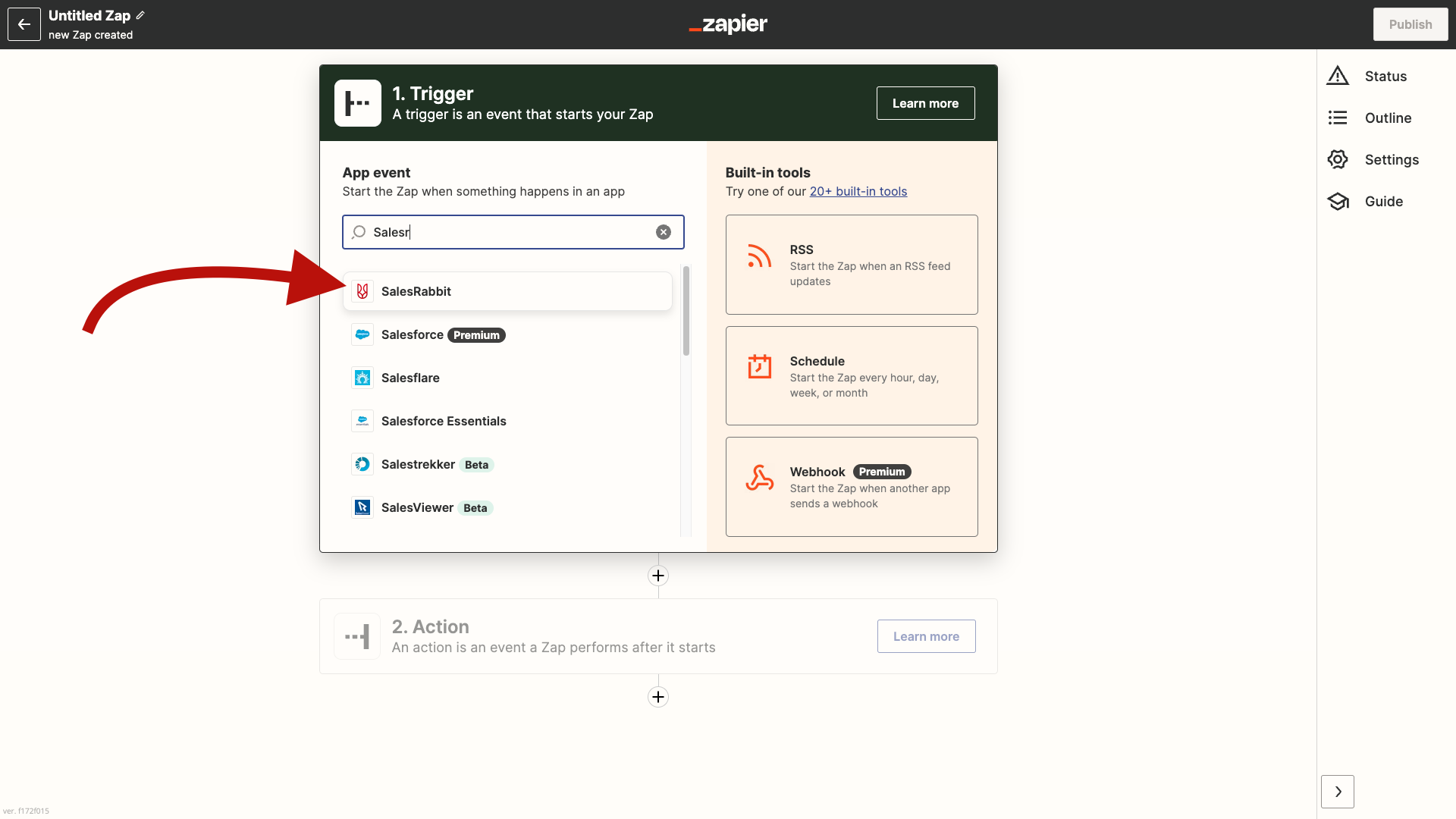Choose SalesRabbit from results
This screenshot has height=819, width=1456.
[507, 291]
